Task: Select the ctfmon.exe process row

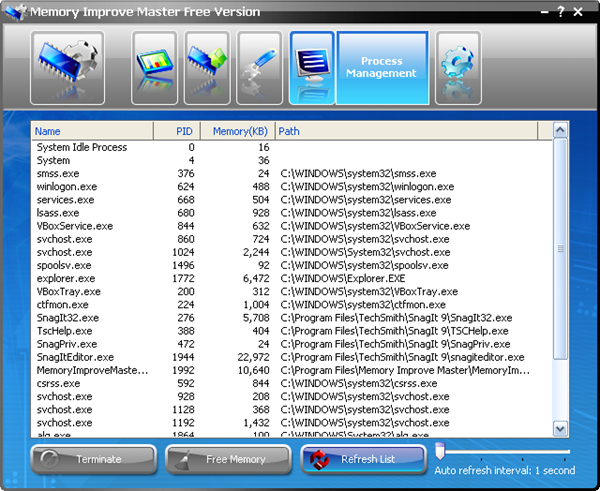Action: point(292,305)
